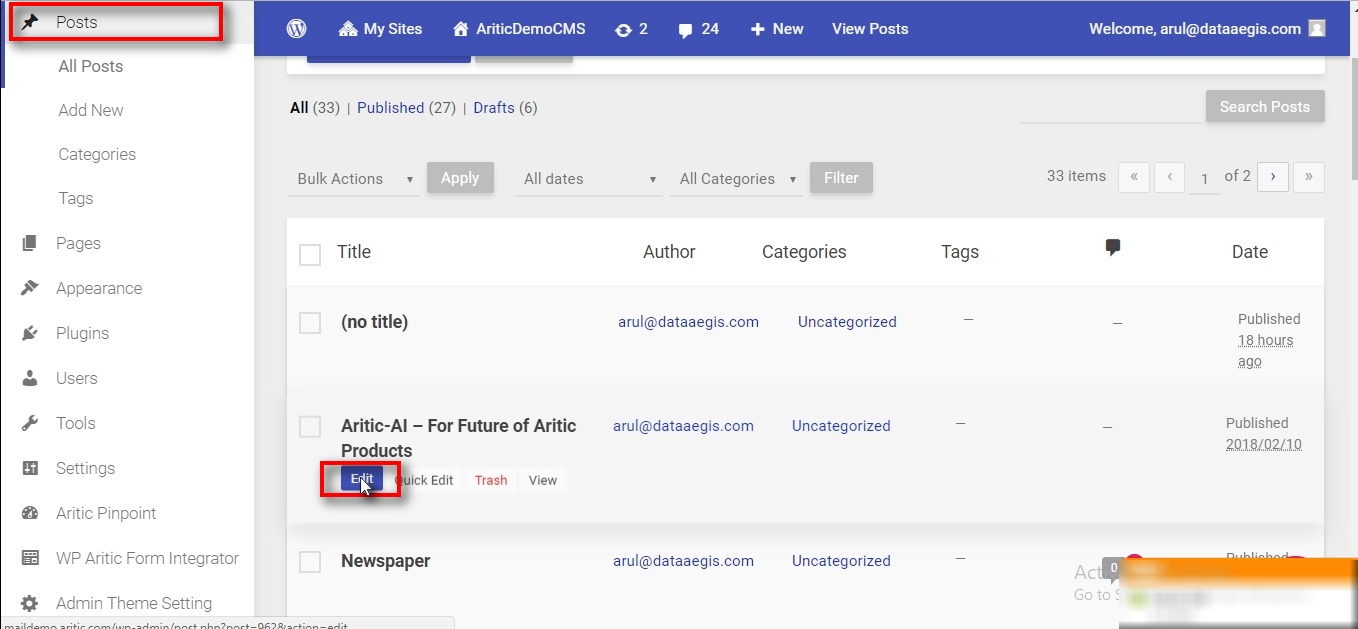Open the (no title) post

pyautogui.click(x=375, y=322)
